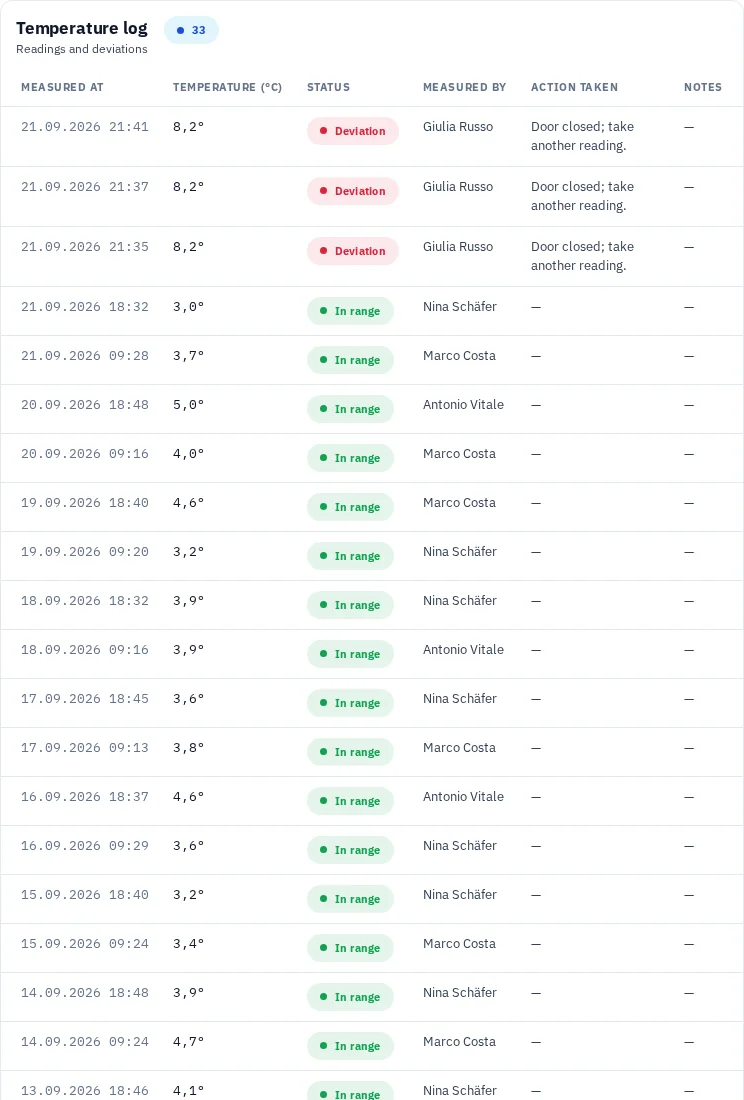Select timestamp 21.09.2026 21:41

[x=85, y=127]
